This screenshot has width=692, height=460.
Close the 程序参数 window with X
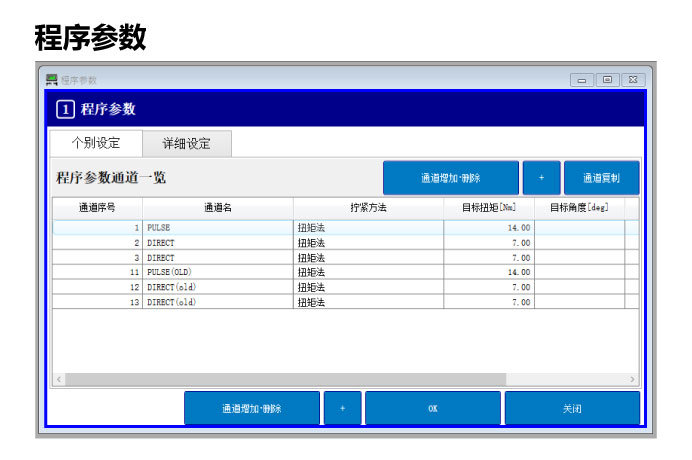click(x=633, y=80)
